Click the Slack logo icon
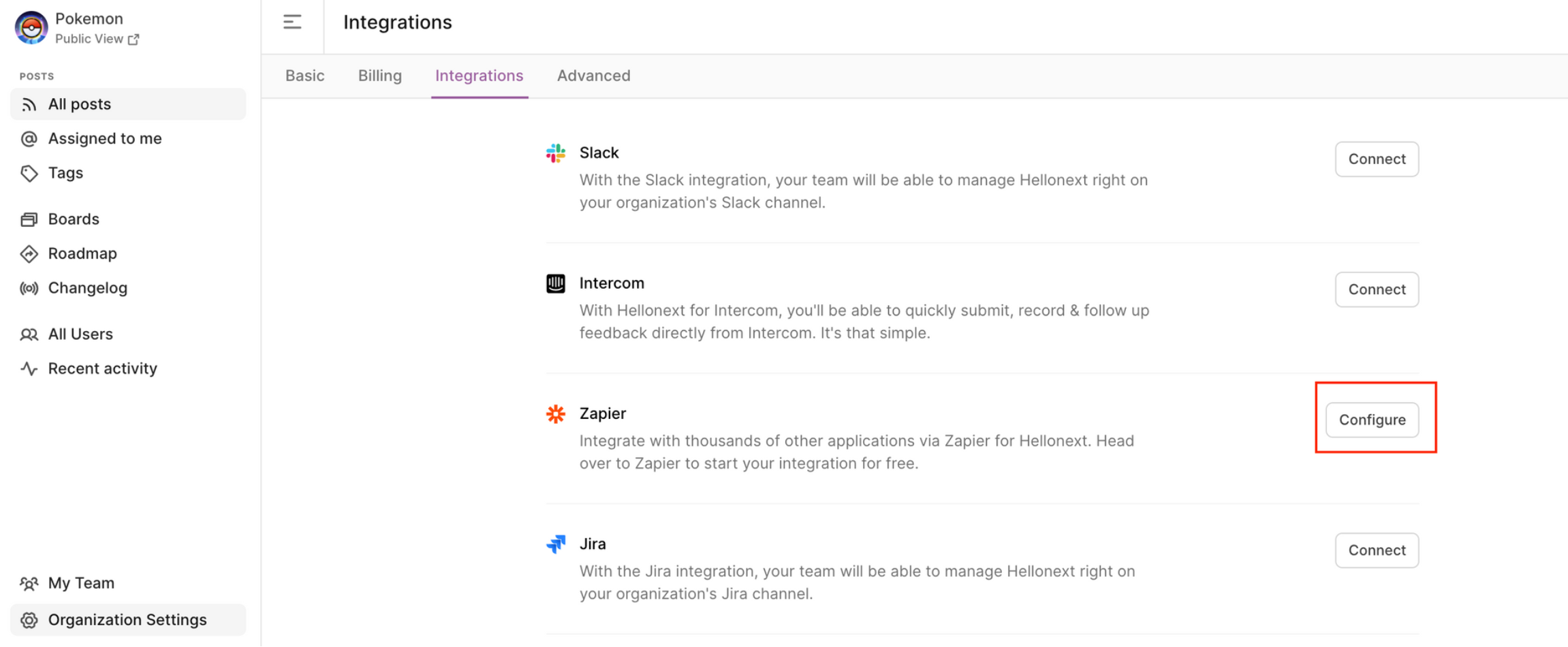This screenshot has height=647, width=1568. [x=556, y=153]
